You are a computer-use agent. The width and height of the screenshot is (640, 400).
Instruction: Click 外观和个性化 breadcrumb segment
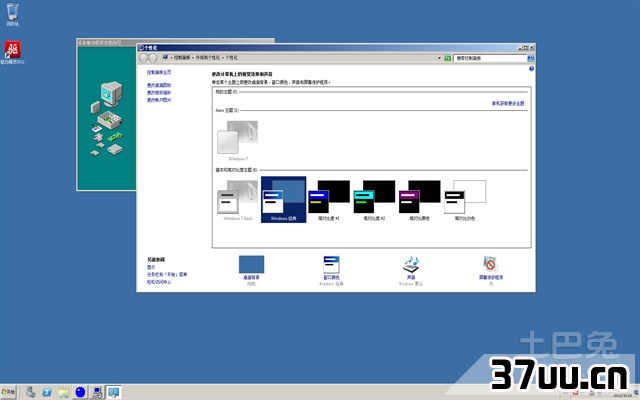coord(207,58)
